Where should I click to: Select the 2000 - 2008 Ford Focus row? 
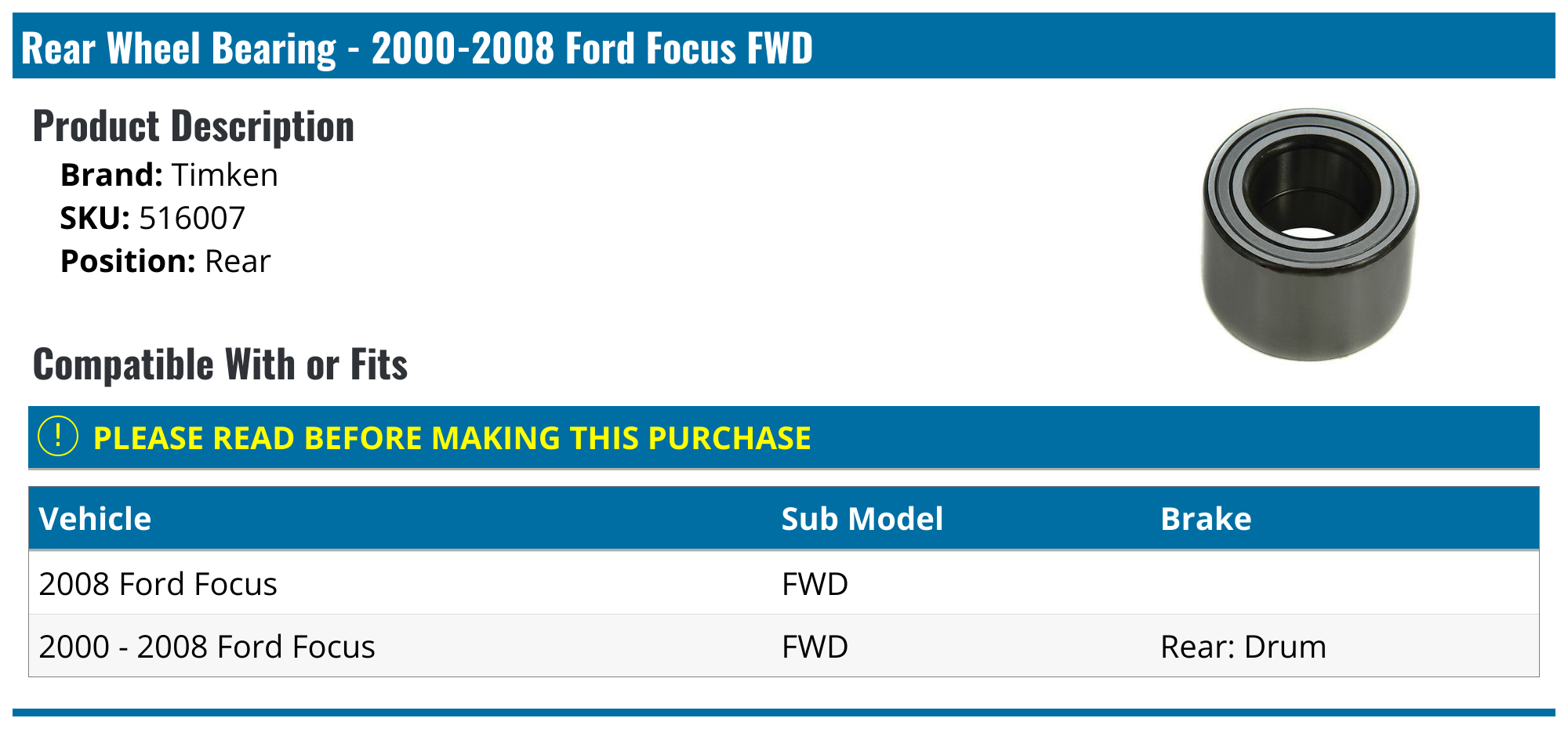207,647
